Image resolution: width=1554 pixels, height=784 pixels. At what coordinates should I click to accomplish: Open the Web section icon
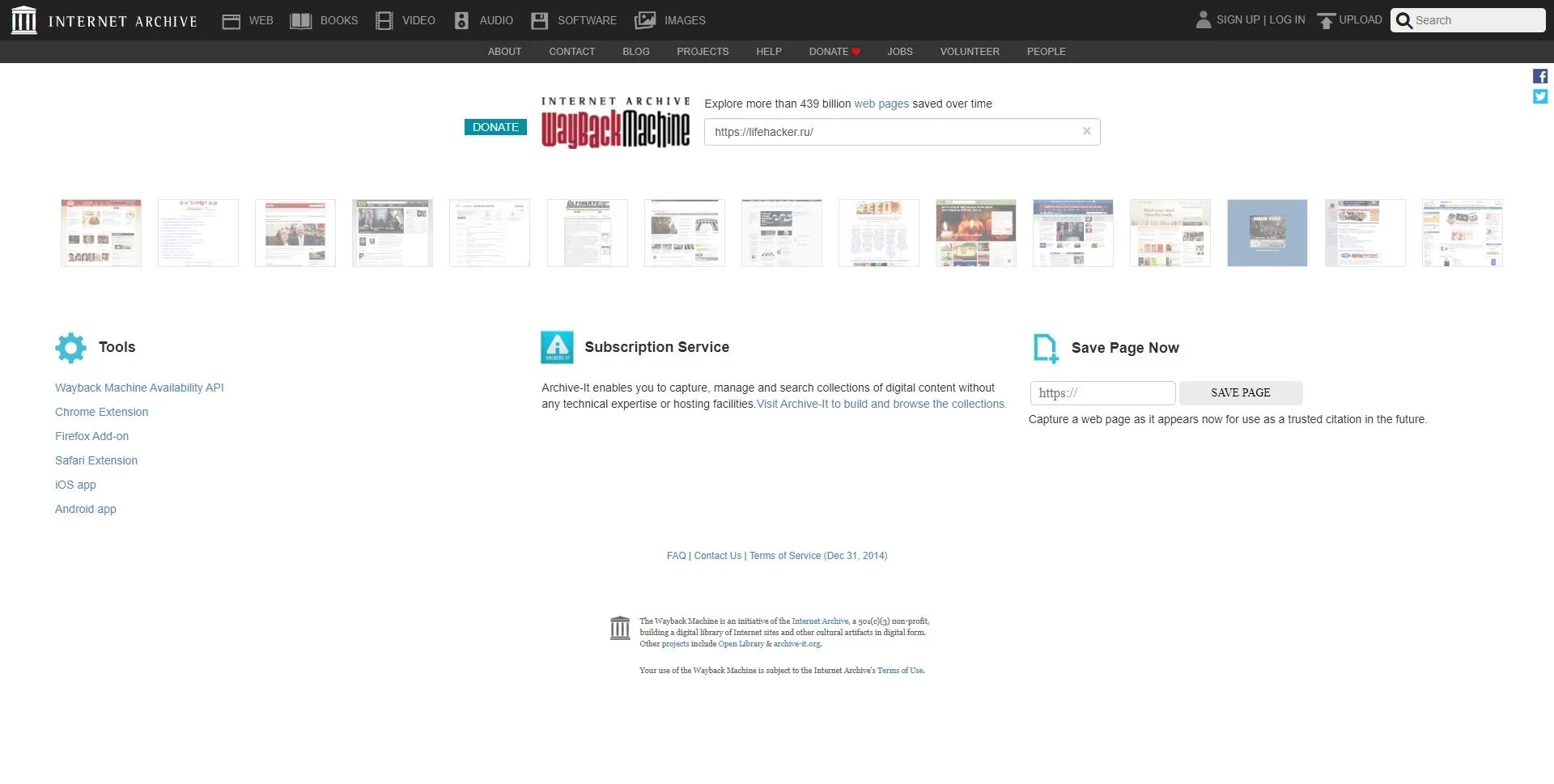pyautogui.click(x=231, y=21)
